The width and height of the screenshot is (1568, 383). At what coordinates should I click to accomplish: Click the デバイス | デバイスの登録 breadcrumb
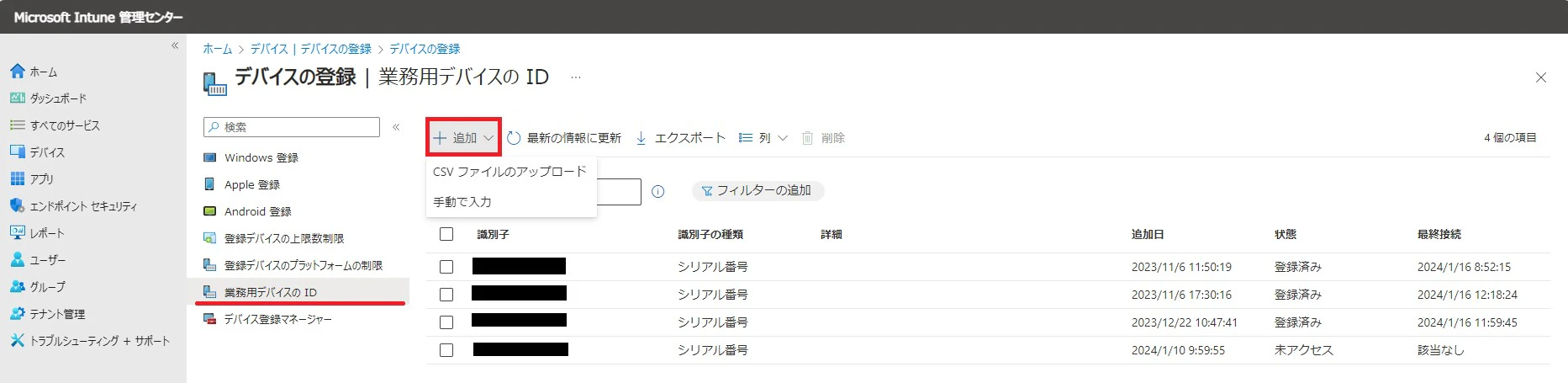point(310,49)
